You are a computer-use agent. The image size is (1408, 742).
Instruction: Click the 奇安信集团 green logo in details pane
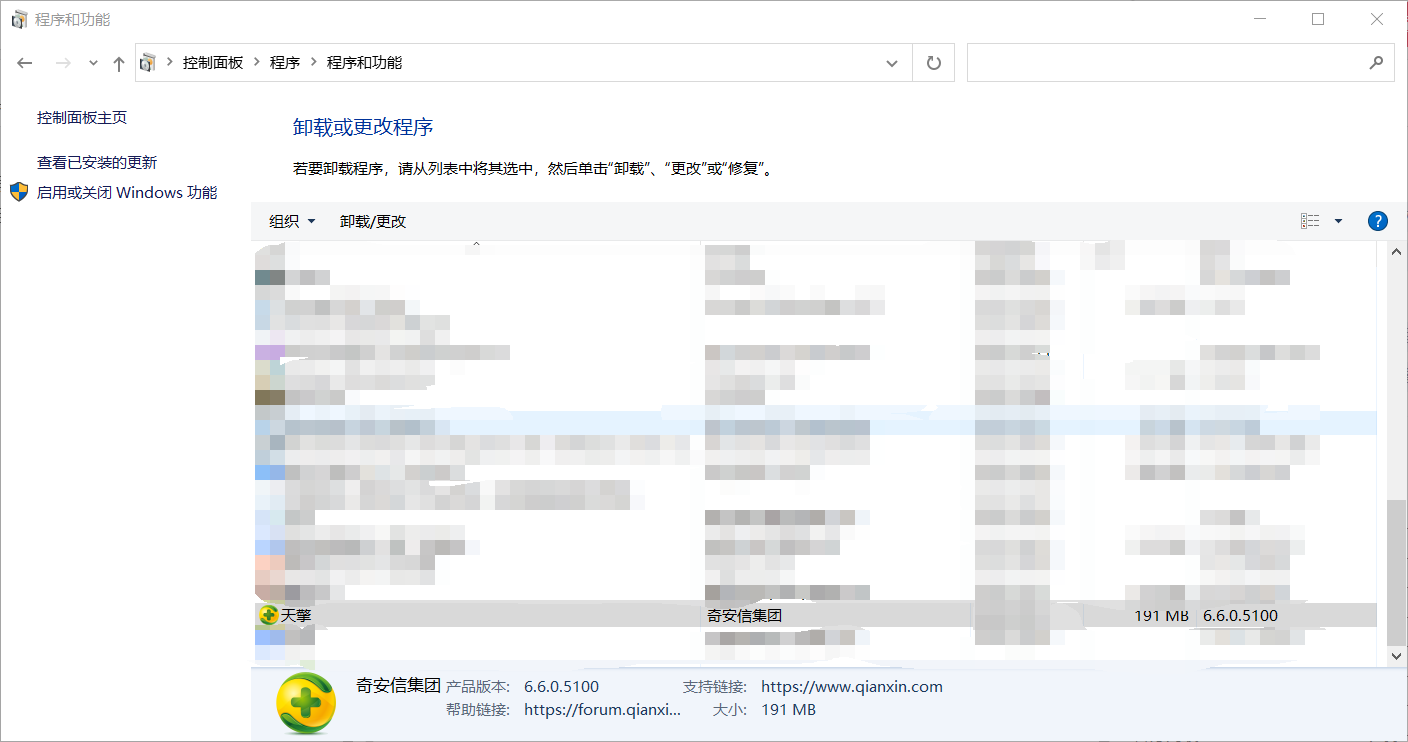[x=305, y=704]
